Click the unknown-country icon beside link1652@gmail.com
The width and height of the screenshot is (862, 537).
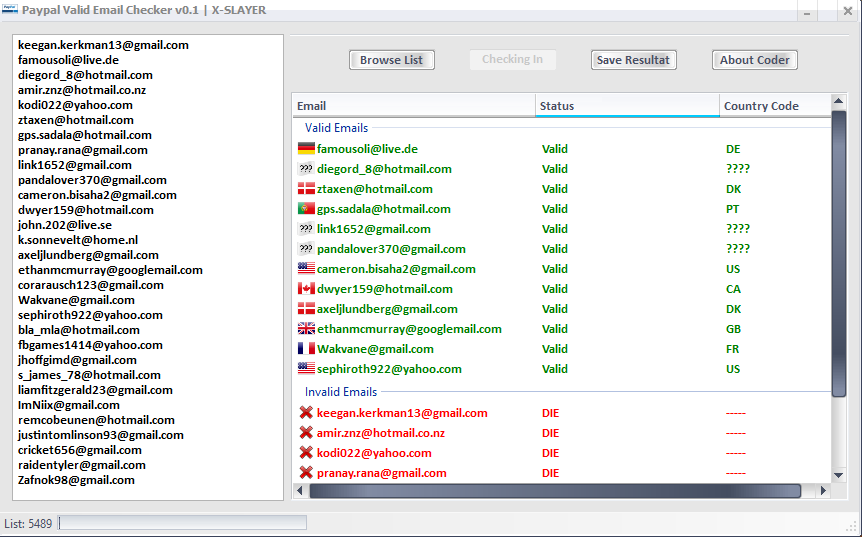306,229
